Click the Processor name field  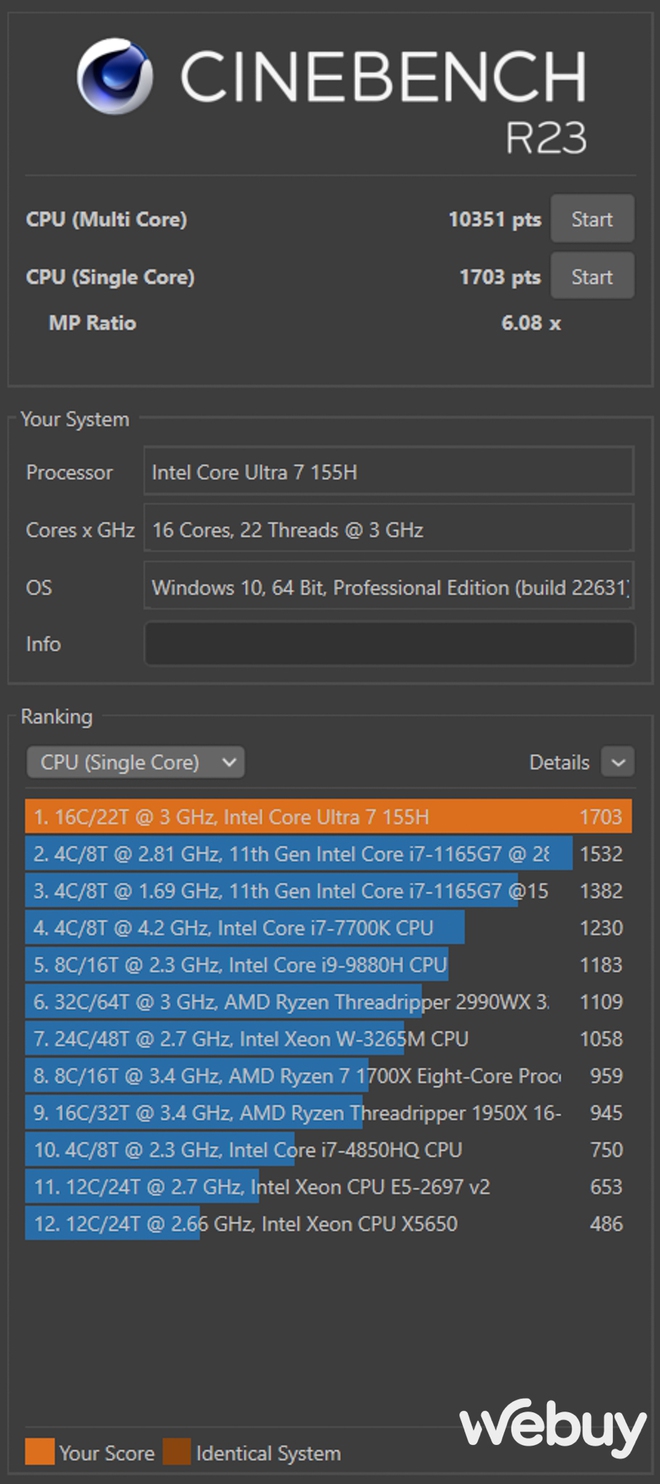click(x=389, y=471)
